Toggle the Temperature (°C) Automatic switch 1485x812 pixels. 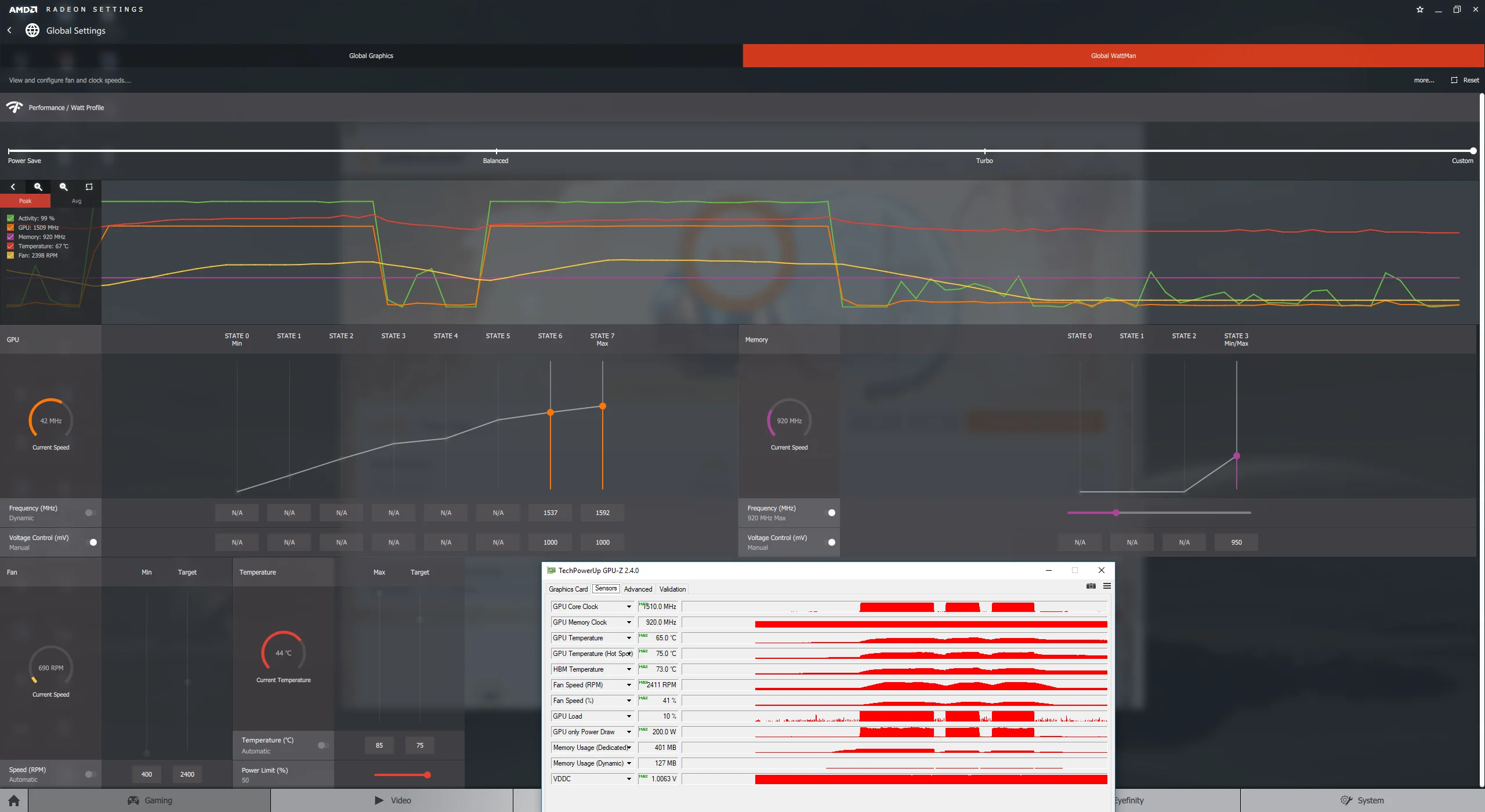[323, 745]
